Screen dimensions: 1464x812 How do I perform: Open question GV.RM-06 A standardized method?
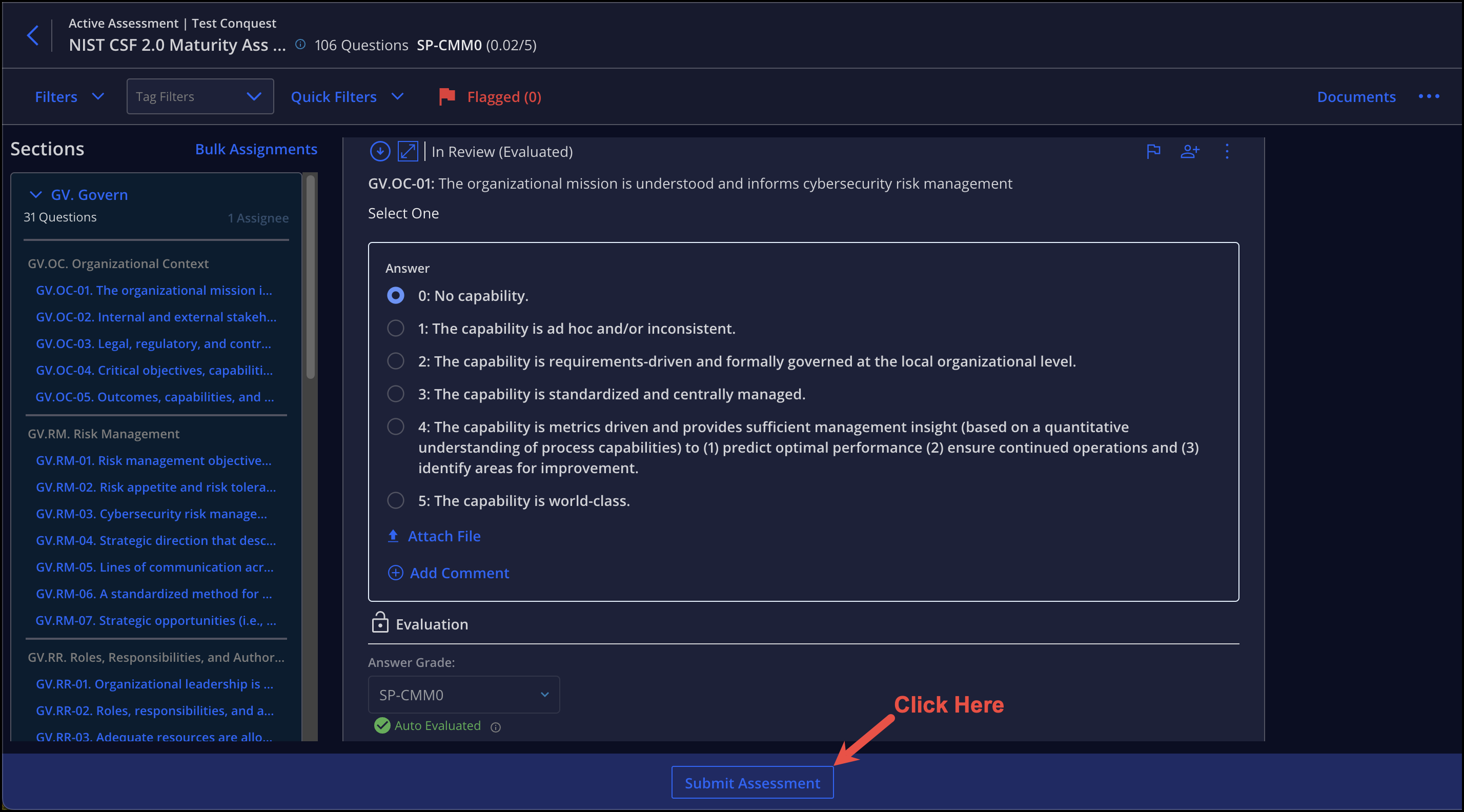click(x=154, y=594)
